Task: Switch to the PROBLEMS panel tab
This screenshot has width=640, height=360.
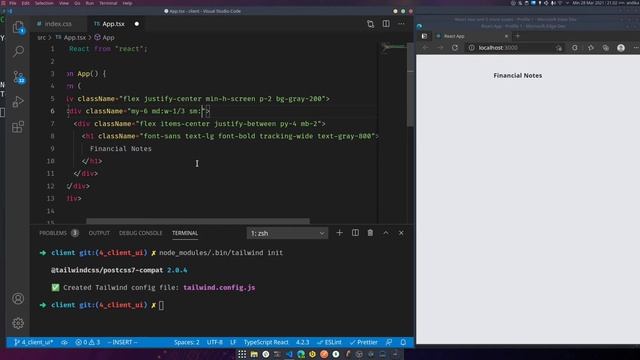Action: [x=59, y=233]
